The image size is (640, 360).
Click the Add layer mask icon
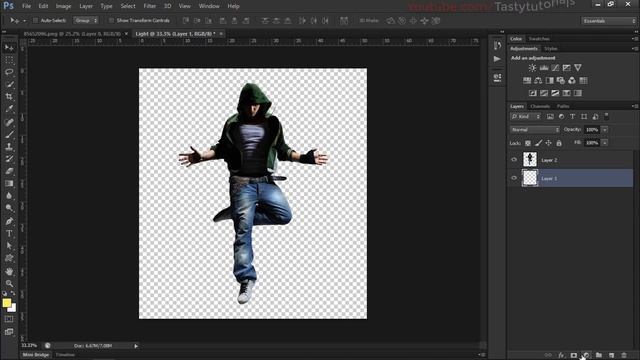click(573, 355)
